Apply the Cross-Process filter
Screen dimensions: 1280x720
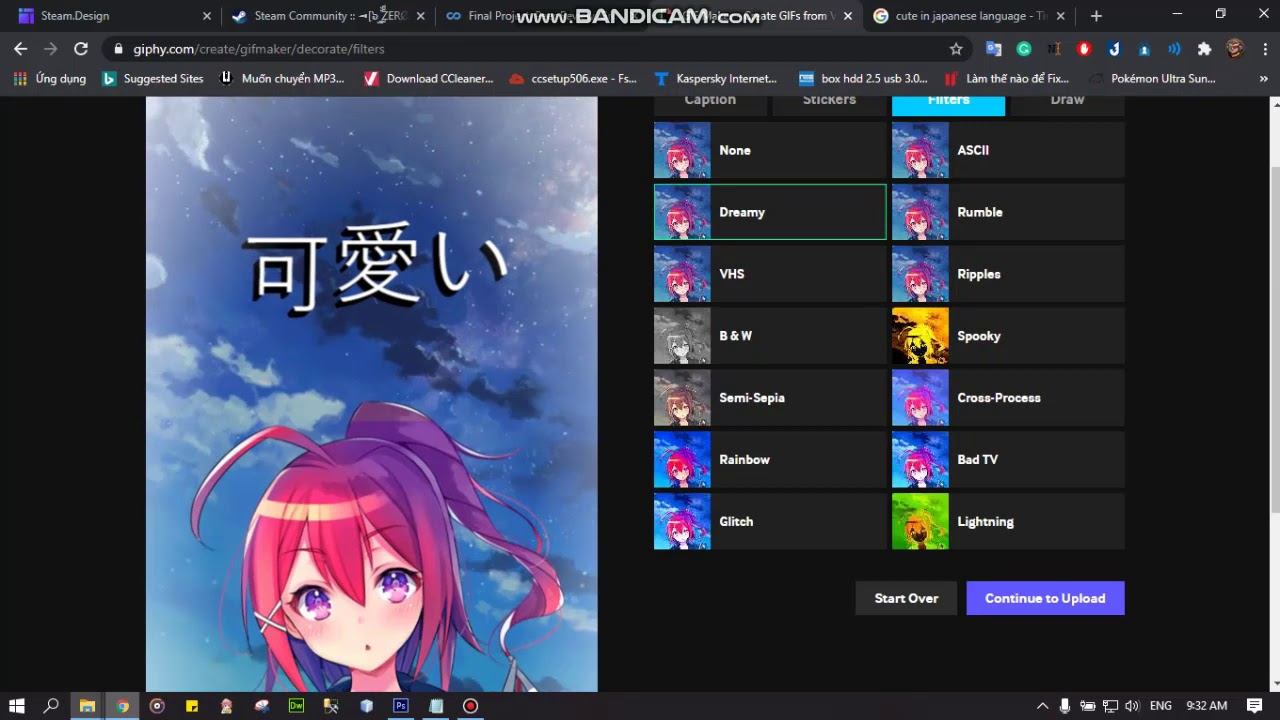pyautogui.click(x=1008, y=398)
